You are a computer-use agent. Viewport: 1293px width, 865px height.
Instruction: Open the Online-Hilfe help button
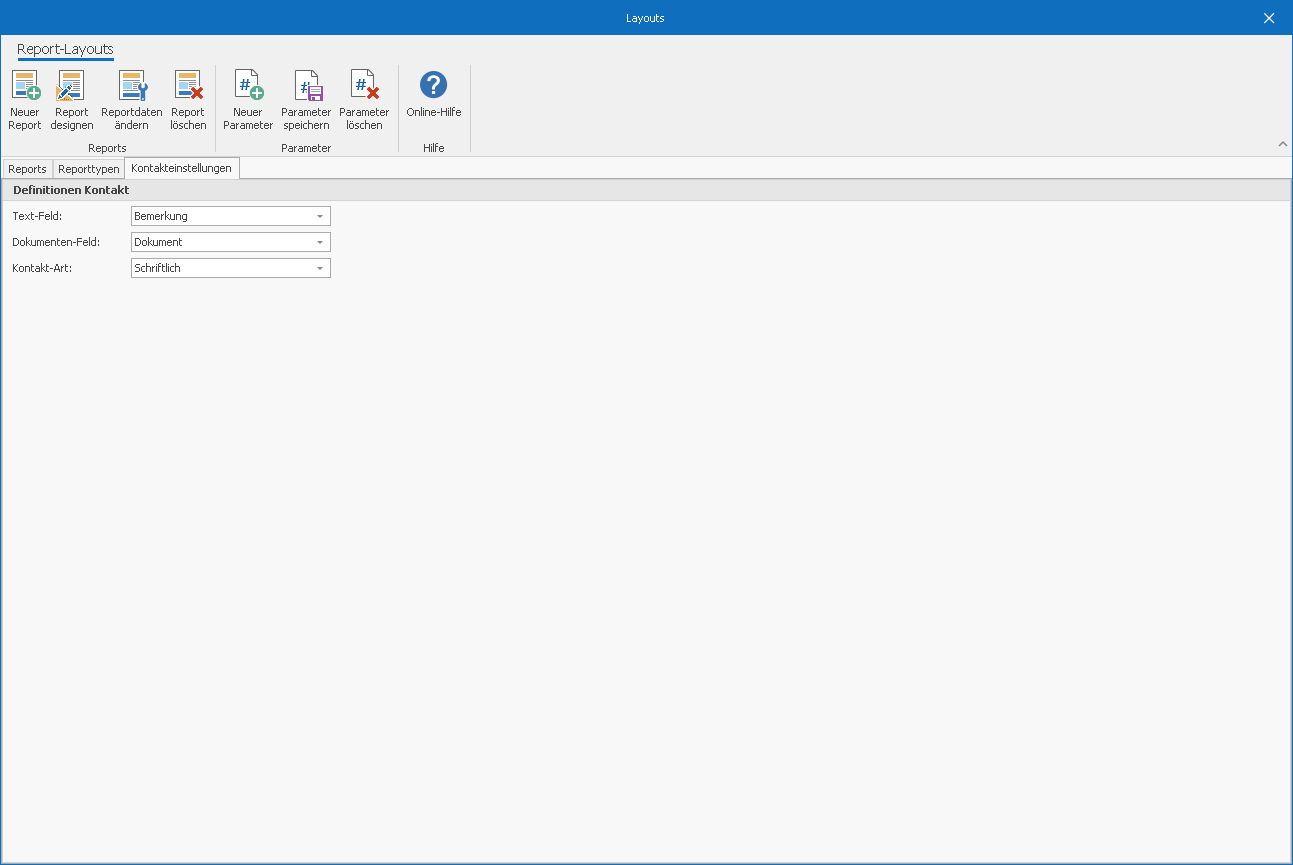coord(433,87)
